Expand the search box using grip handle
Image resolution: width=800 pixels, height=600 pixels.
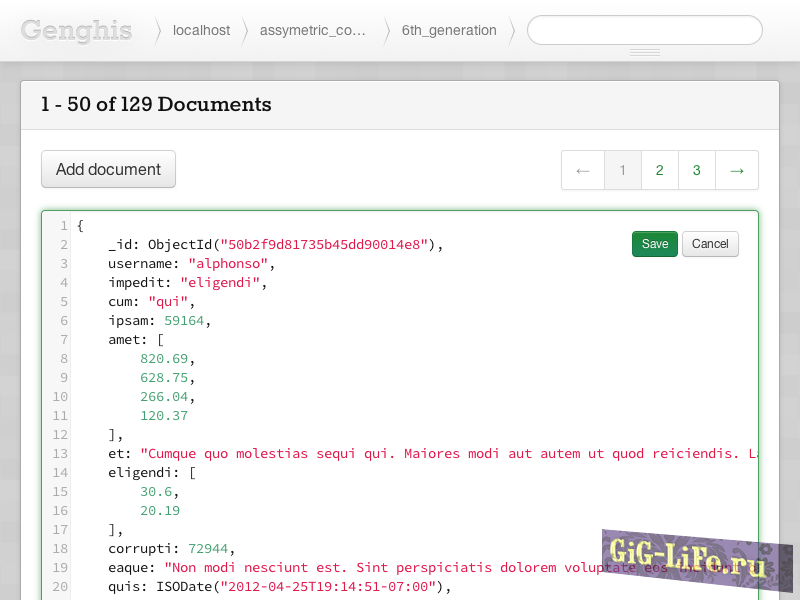645,51
